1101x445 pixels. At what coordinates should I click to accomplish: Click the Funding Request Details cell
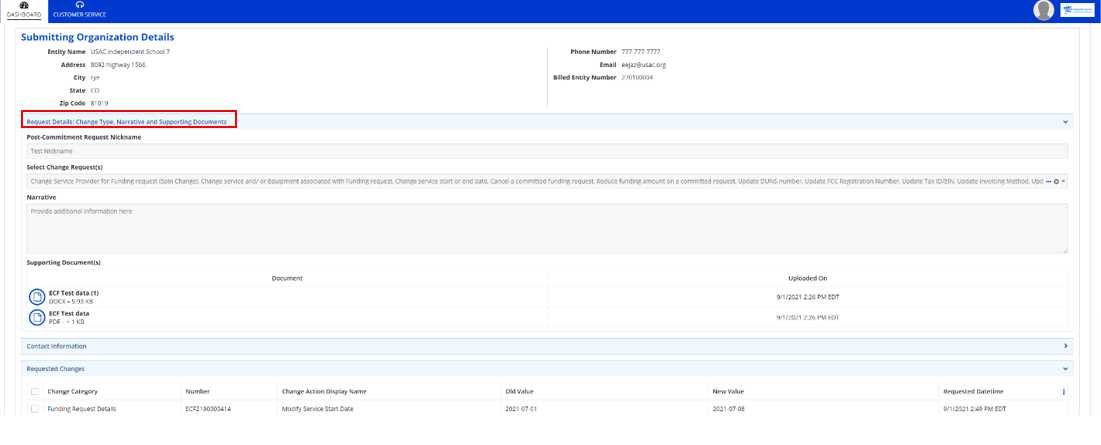[x=81, y=409]
